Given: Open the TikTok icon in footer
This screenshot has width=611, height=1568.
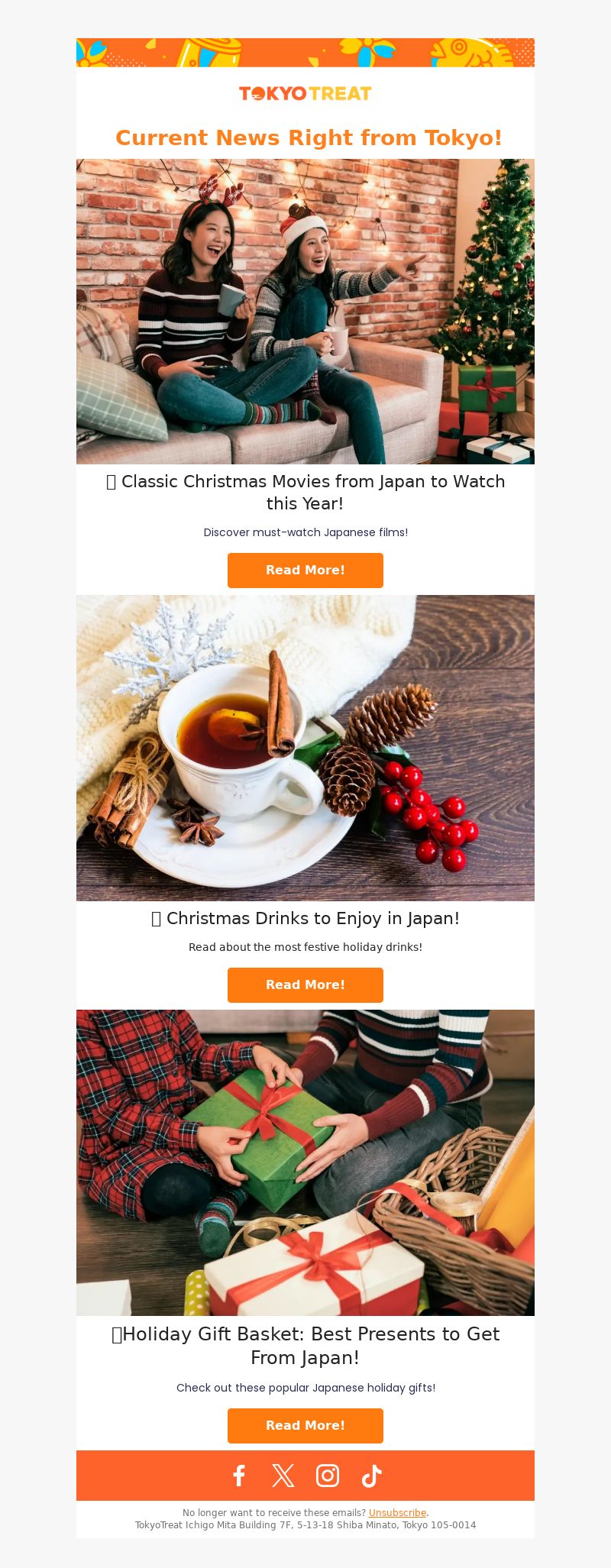Looking at the screenshot, I should 372,1476.
